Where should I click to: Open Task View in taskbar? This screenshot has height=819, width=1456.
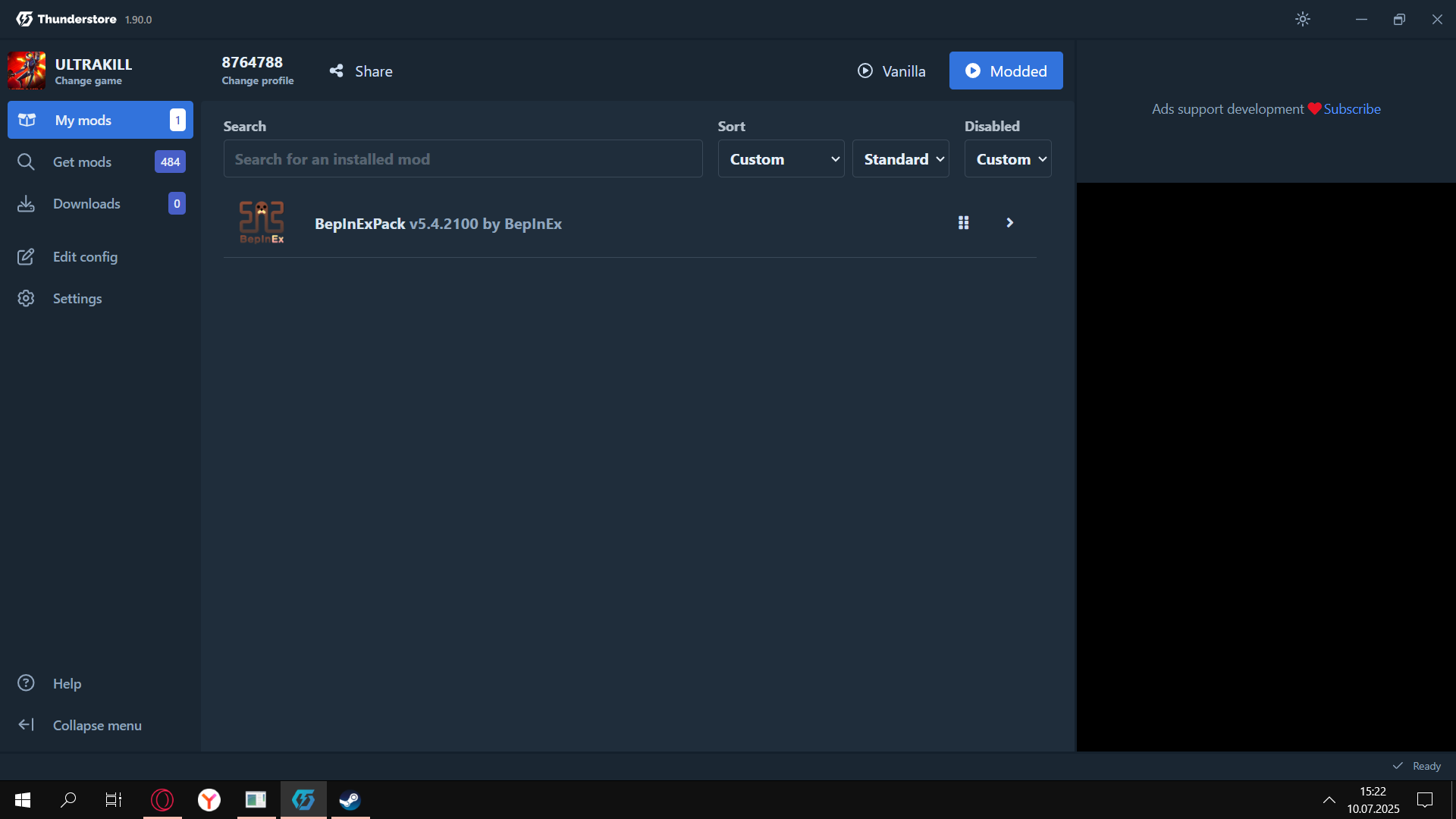[x=114, y=800]
